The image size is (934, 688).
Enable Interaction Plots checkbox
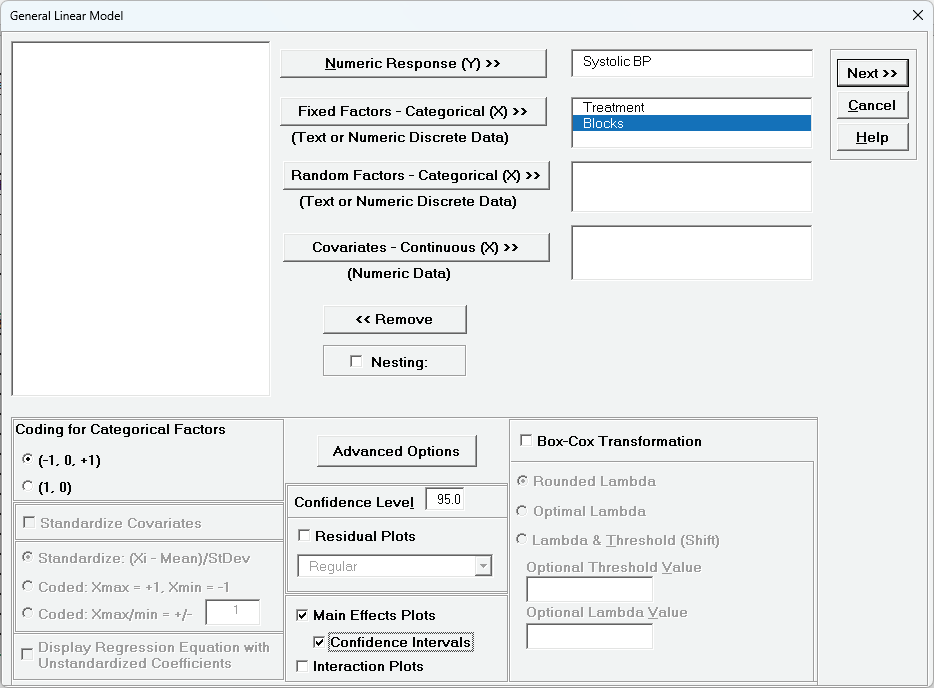pos(304,667)
